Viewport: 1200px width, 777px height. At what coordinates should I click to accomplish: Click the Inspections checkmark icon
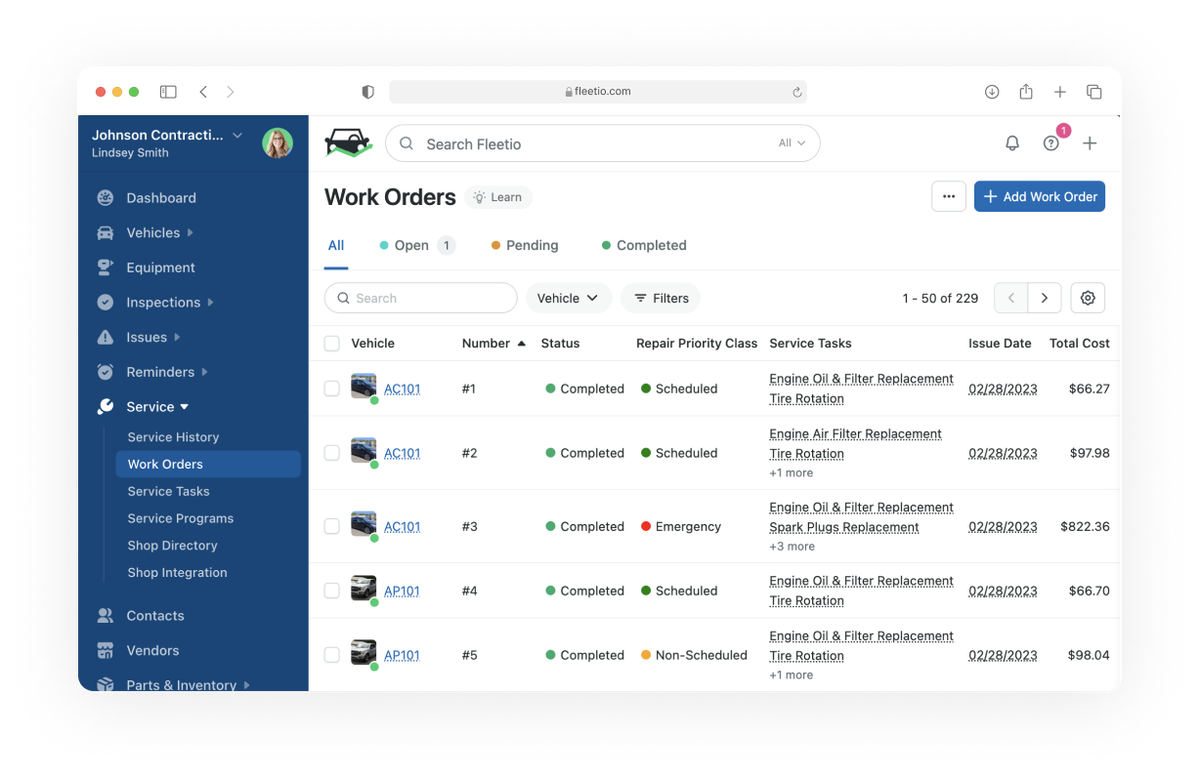(105, 302)
